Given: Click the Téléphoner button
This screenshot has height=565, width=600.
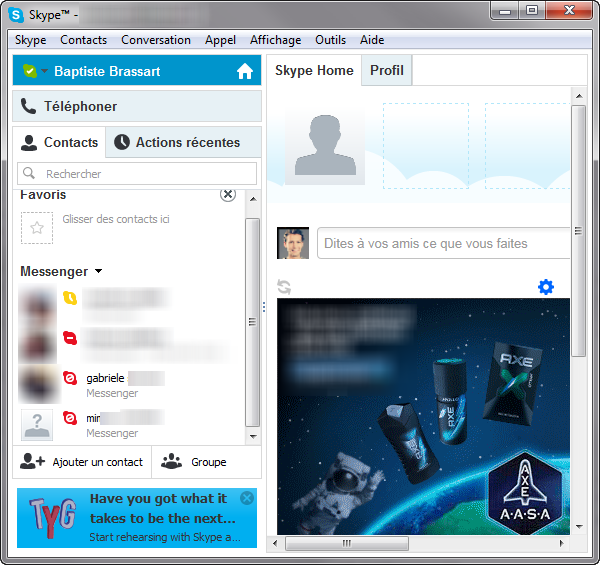Looking at the screenshot, I should 137,106.
